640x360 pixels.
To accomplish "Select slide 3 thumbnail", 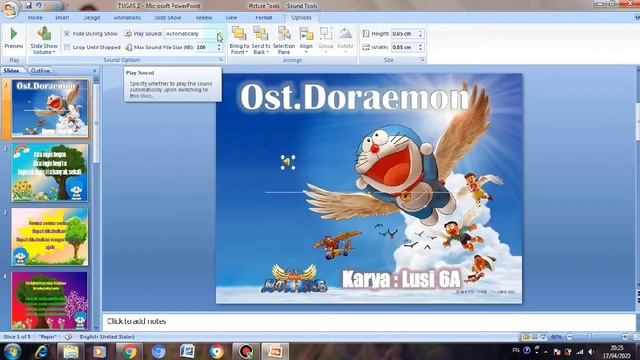I will [x=50, y=237].
